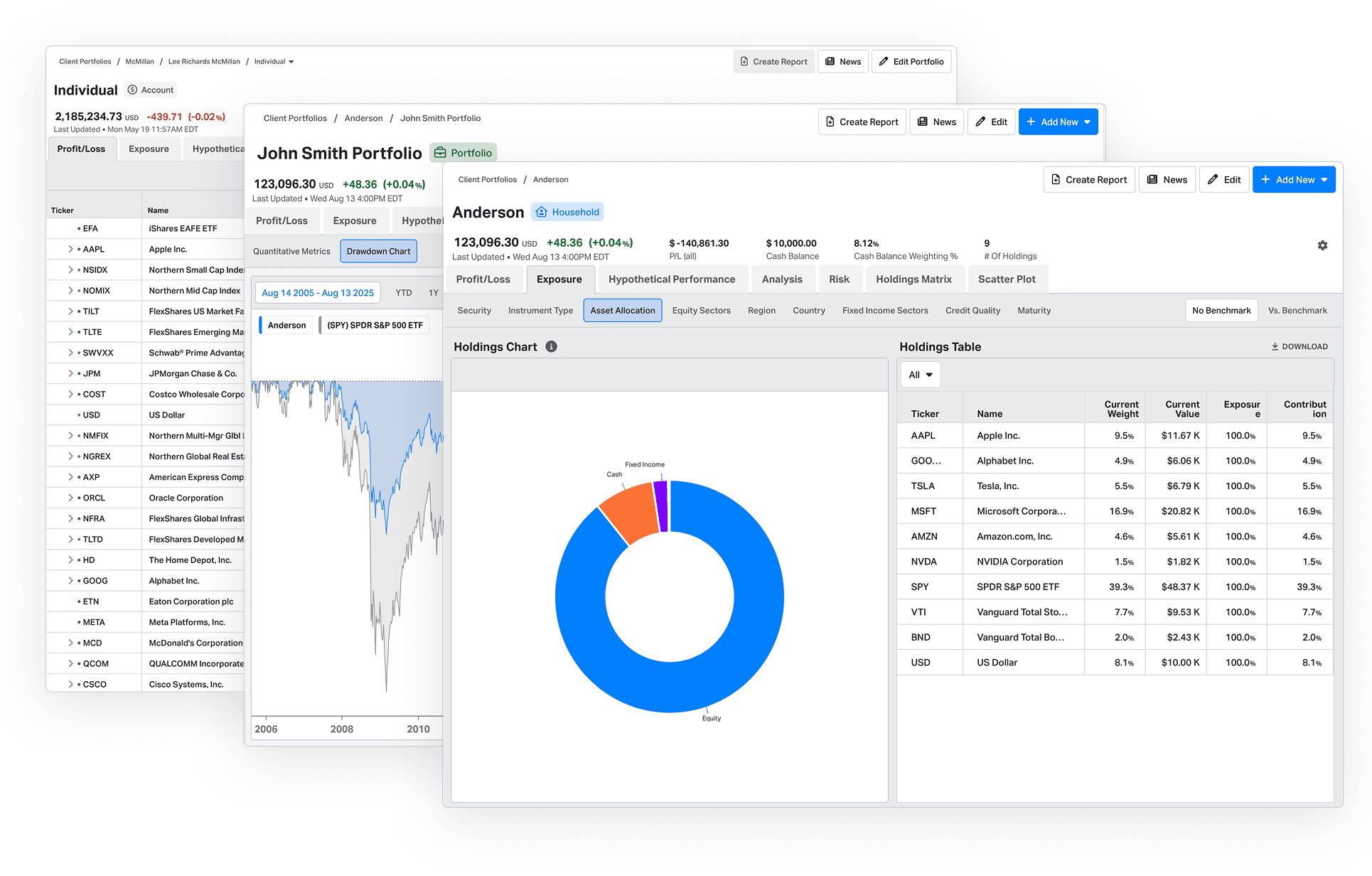Click the Portfolio badge next to John Smith Portfolio

click(463, 152)
